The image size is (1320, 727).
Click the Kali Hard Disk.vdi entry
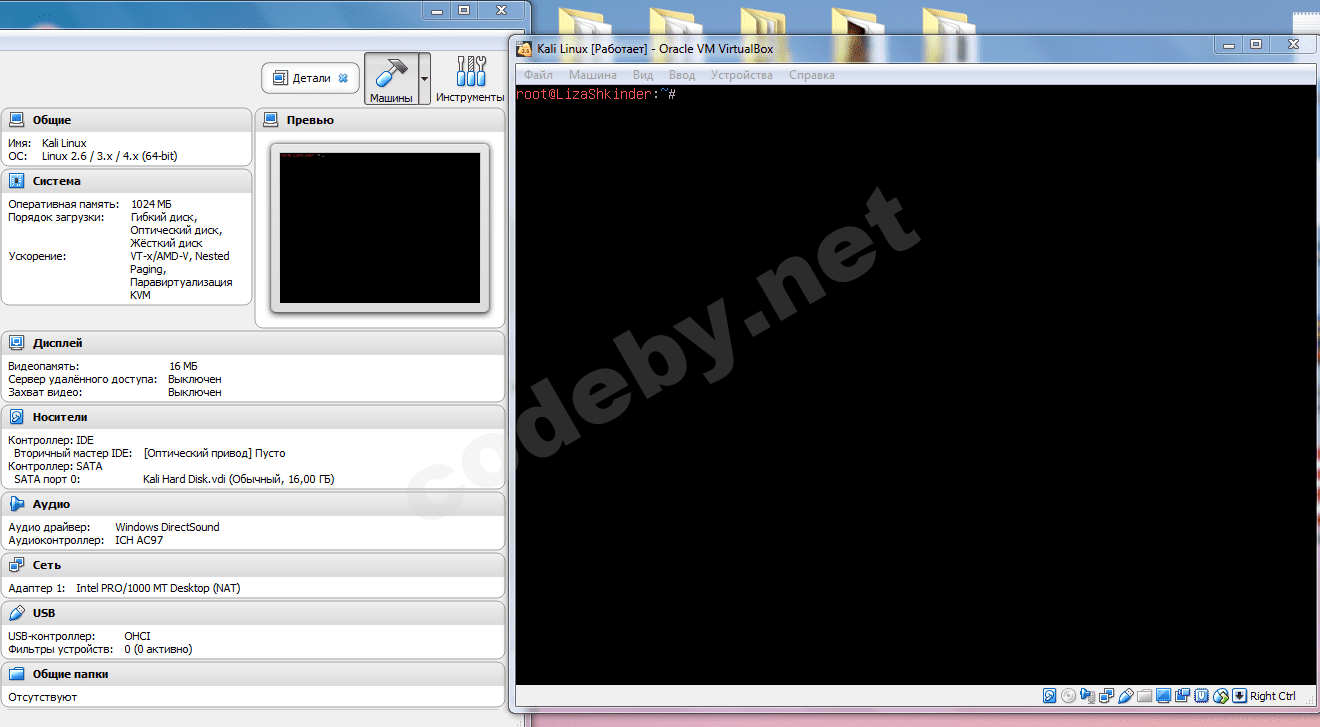pos(239,479)
